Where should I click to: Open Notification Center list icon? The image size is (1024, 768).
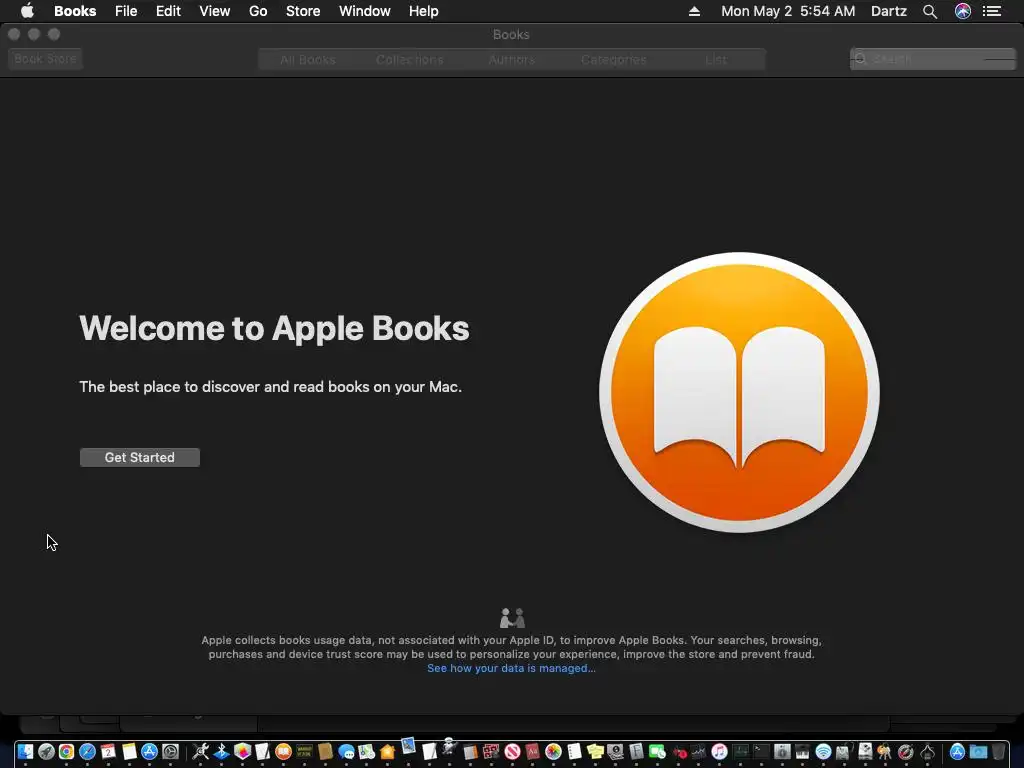(992, 11)
